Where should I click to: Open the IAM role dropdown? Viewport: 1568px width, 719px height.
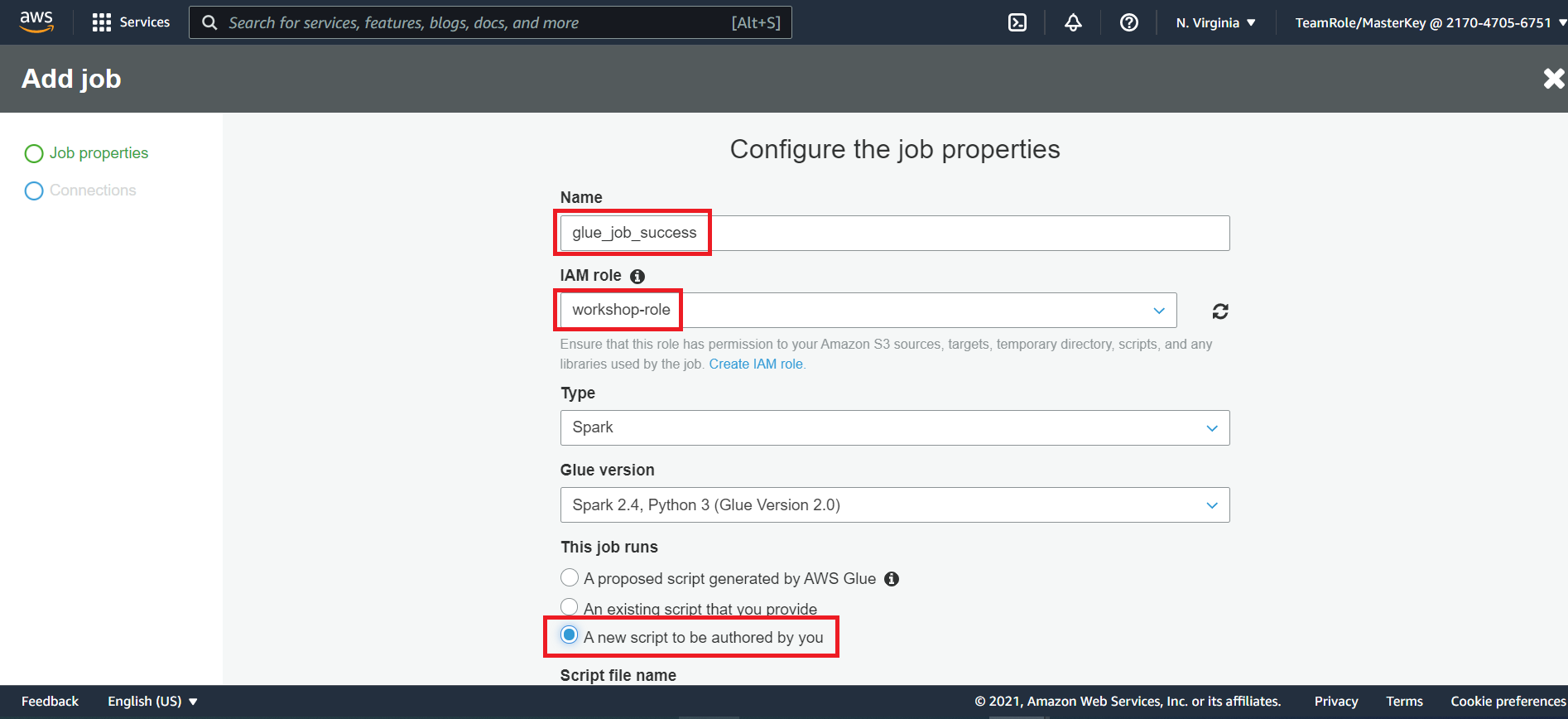(868, 310)
